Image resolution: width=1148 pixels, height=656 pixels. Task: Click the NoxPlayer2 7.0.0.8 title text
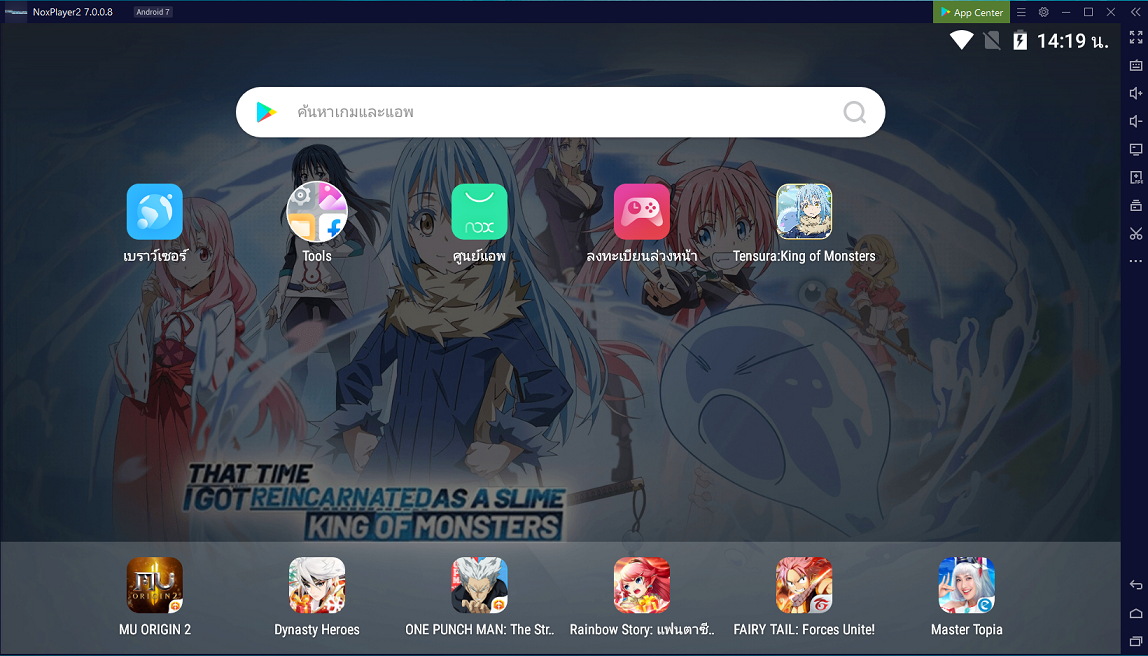tap(72, 12)
